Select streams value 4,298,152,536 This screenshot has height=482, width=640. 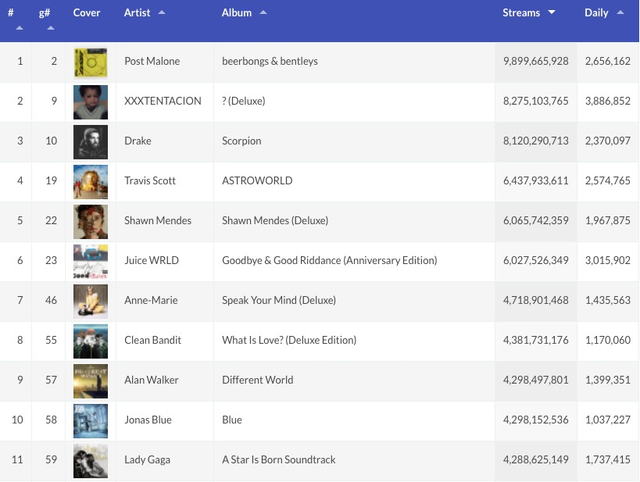click(536, 420)
